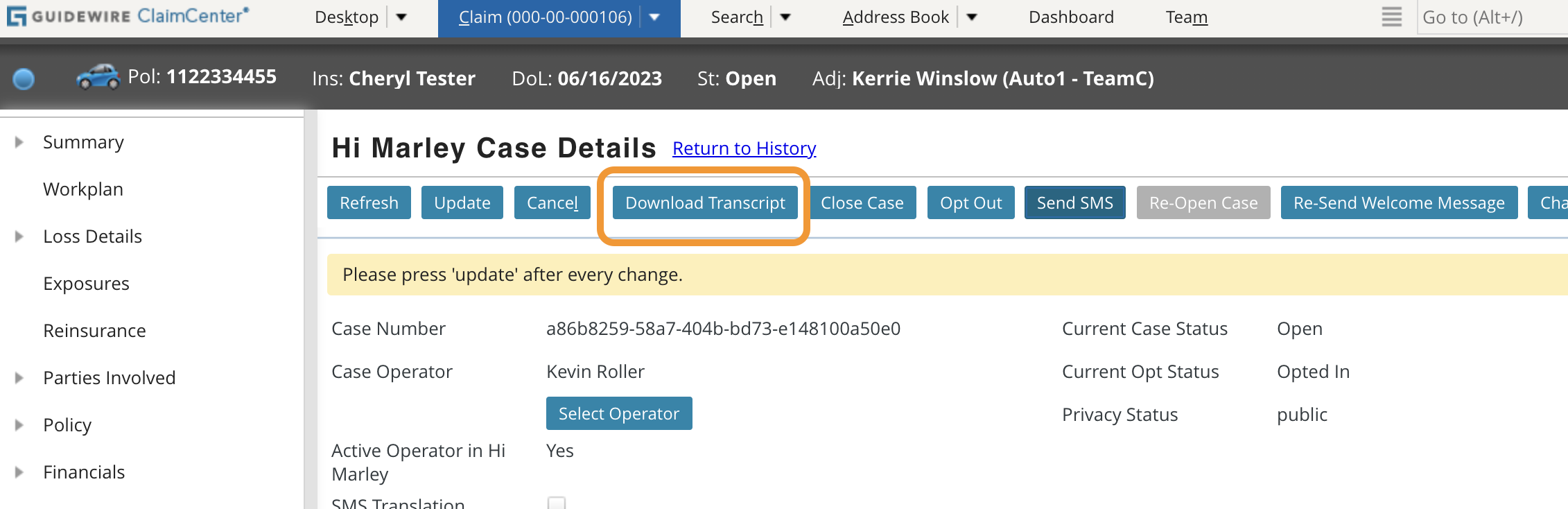Switch to the Dashboard tab
The height and width of the screenshot is (509, 1568).
click(x=1071, y=17)
